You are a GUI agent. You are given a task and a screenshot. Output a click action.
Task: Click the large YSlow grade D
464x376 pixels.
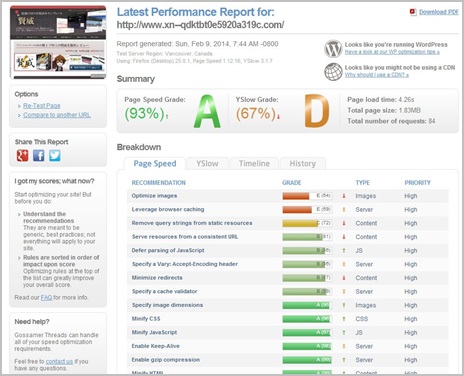(x=317, y=111)
